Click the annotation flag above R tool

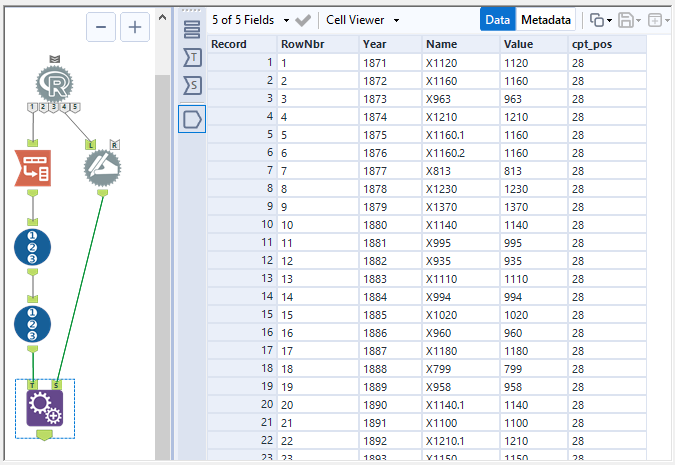click(x=55, y=59)
